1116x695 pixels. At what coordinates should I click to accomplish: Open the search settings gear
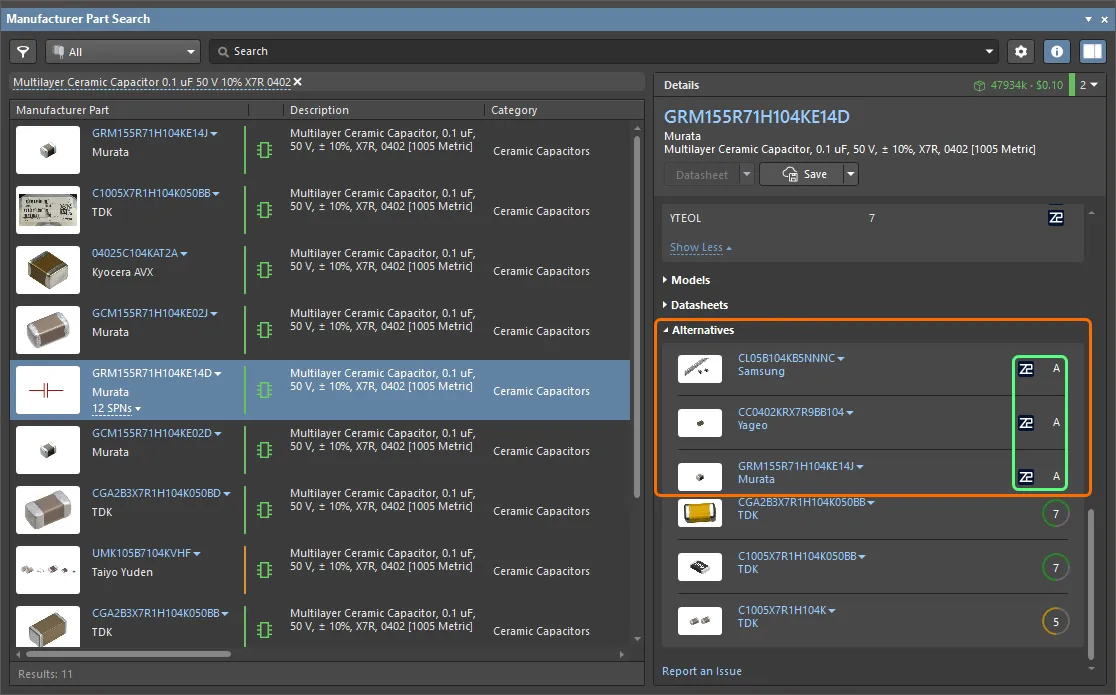(x=1020, y=51)
